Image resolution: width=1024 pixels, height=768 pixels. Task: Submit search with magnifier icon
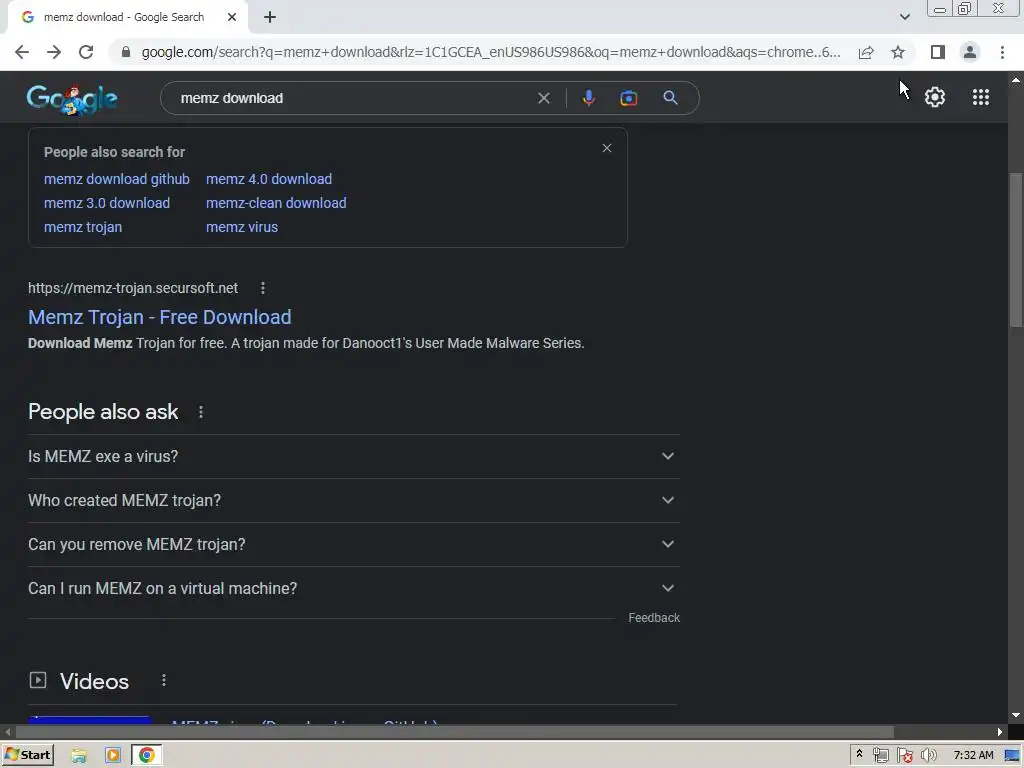coord(670,98)
